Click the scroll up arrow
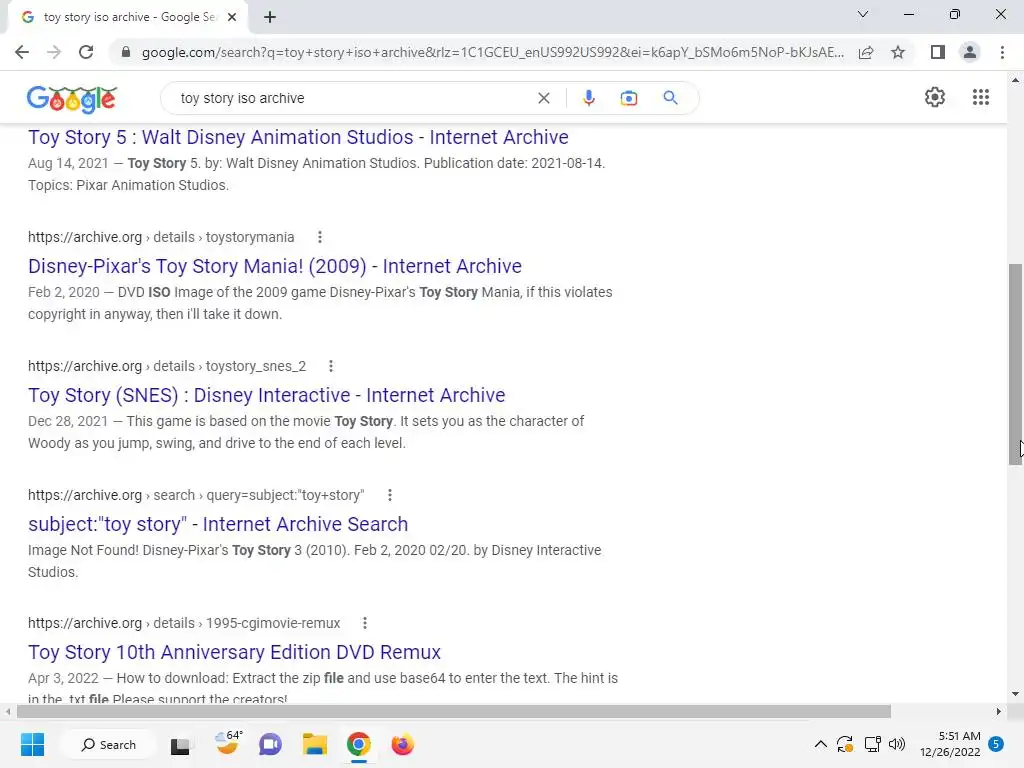1024x768 pixels. pyautogui.click(x=1015, y=80)
